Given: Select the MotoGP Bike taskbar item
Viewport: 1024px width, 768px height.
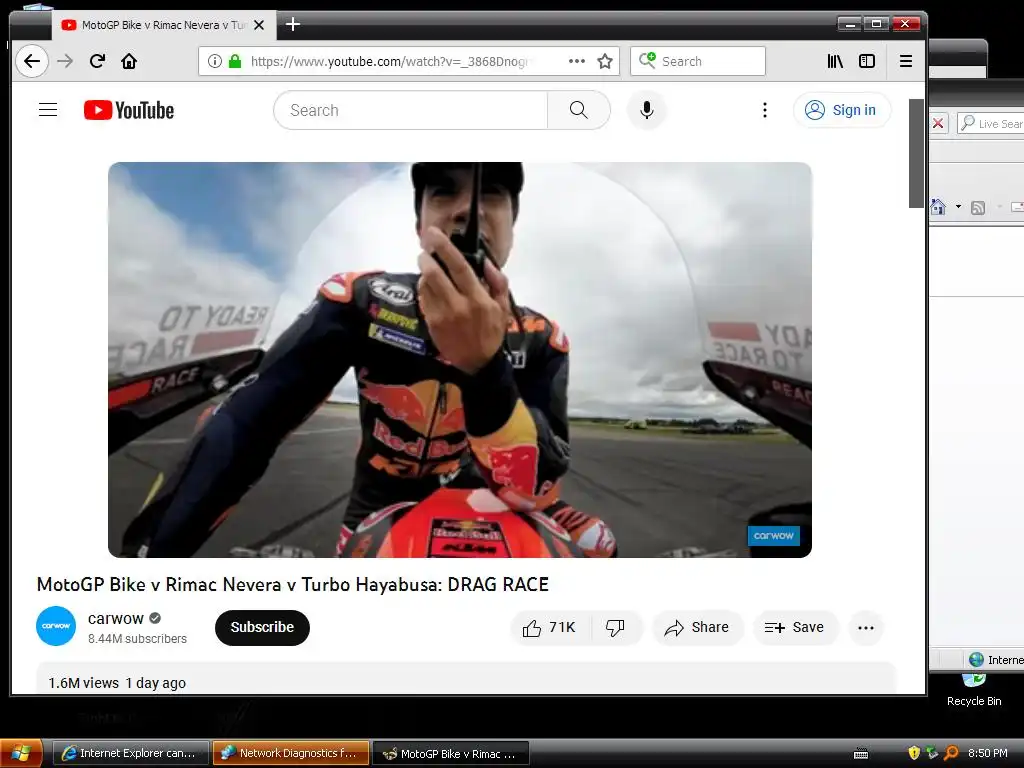Looking at the screenshot, I should 451,754.
